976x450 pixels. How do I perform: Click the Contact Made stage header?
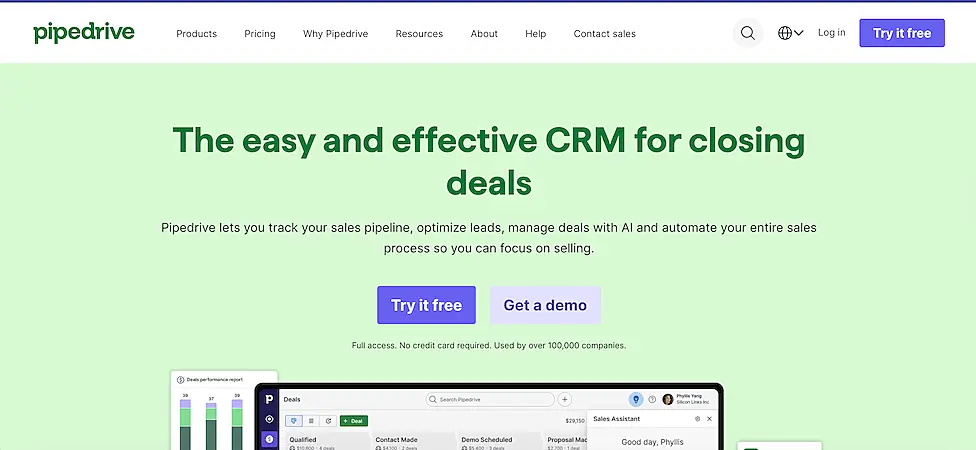click(396, 439)
